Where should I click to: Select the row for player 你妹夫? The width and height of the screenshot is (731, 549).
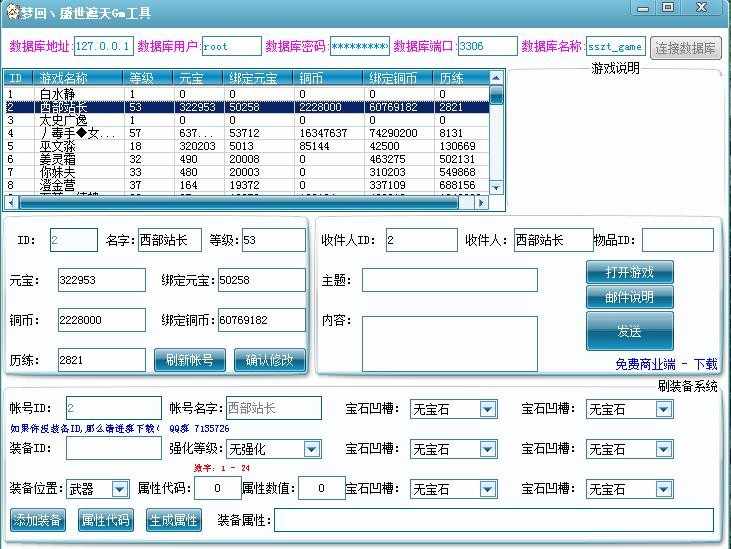pyautogui.click(x=247, y=172)
